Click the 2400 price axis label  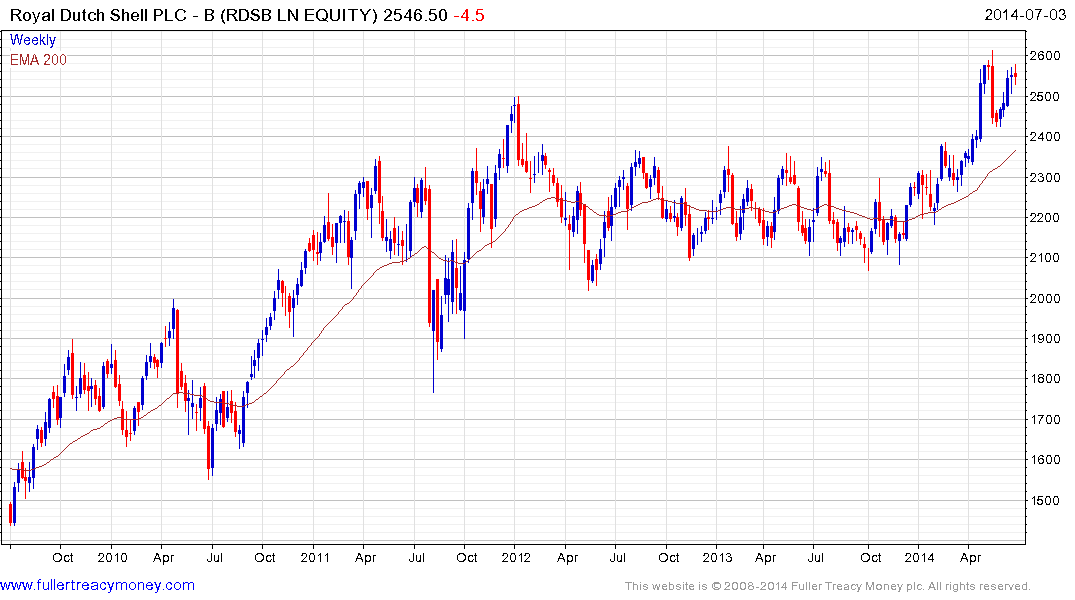tap(1045, 137)
